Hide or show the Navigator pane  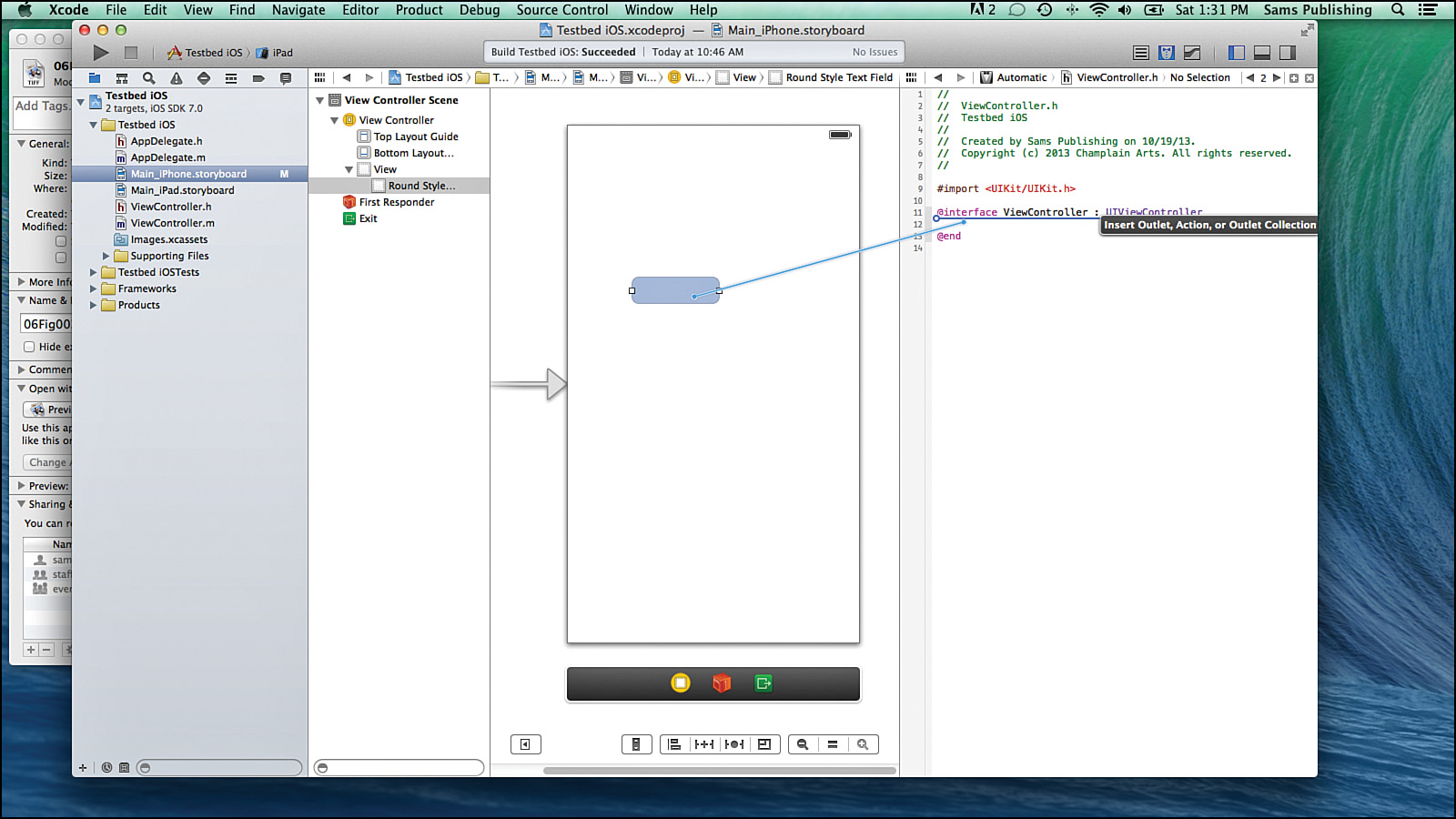tap(1237, 53)
